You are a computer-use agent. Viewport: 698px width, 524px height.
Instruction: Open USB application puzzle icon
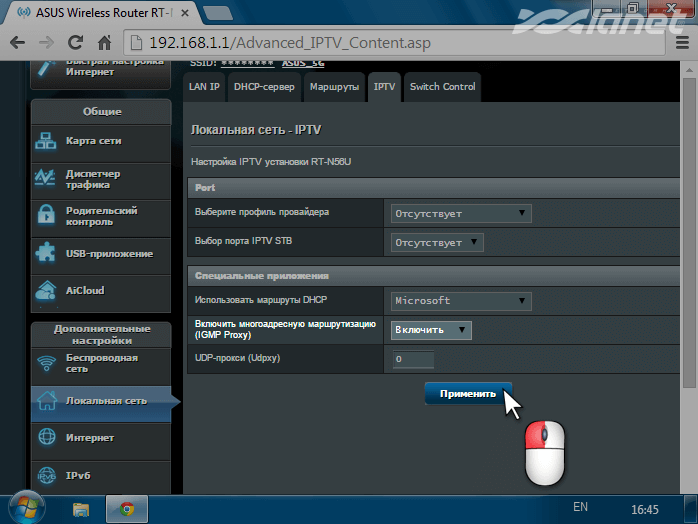(47, 254)
